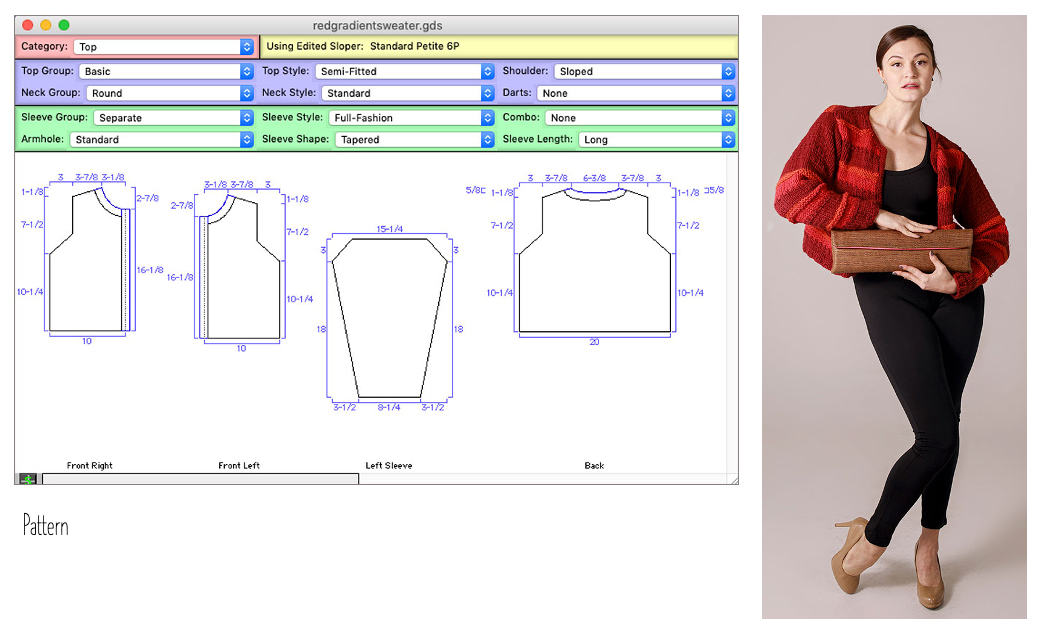Open the Category dropdown showing Top

(x=164, y=47)
